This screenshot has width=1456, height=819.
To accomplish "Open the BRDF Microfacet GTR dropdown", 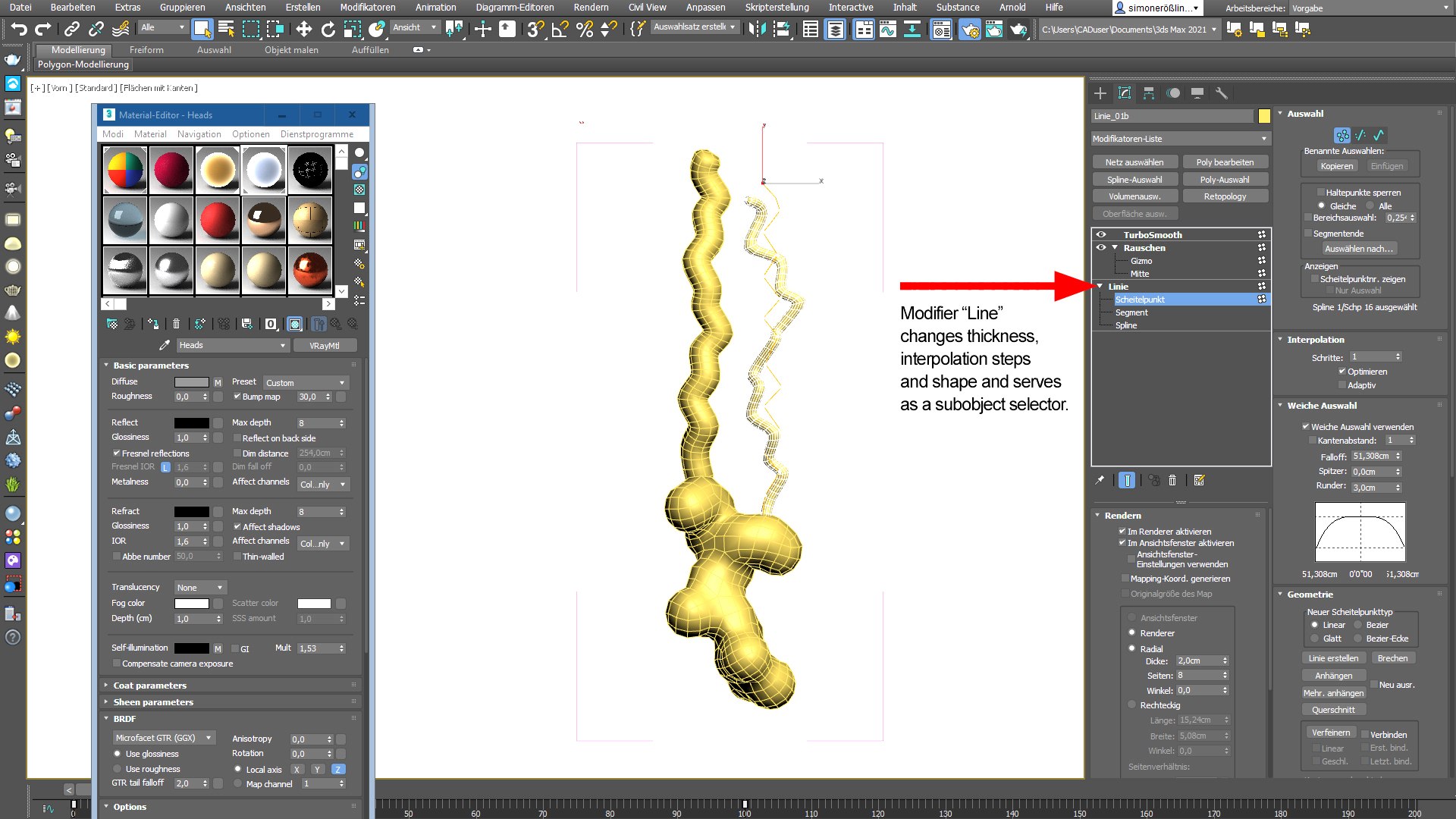I will click(x=163, y=738).
